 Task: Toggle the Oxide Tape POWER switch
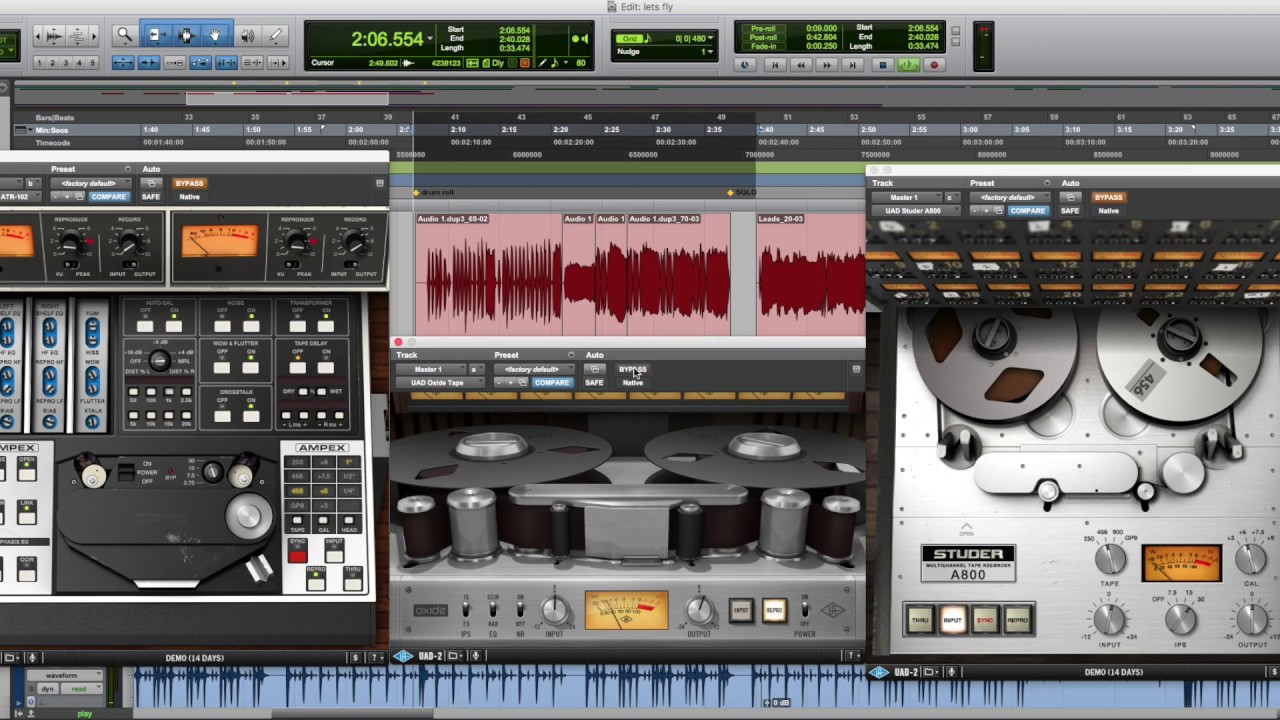[x=805, y=609]
